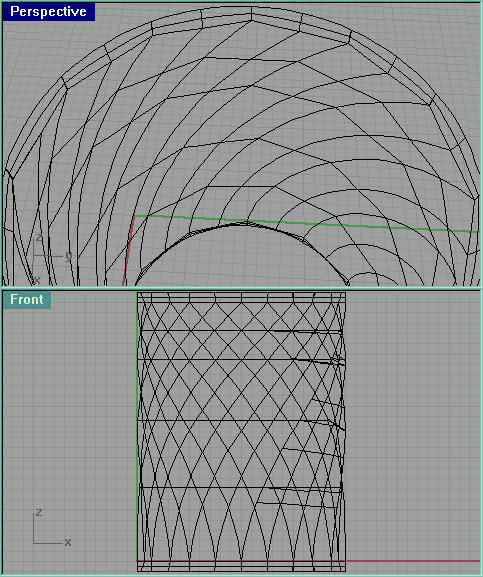This screenshot has width=483, height=577.
Task: Select the Front viewport title label
Action: tap(26, 300)
